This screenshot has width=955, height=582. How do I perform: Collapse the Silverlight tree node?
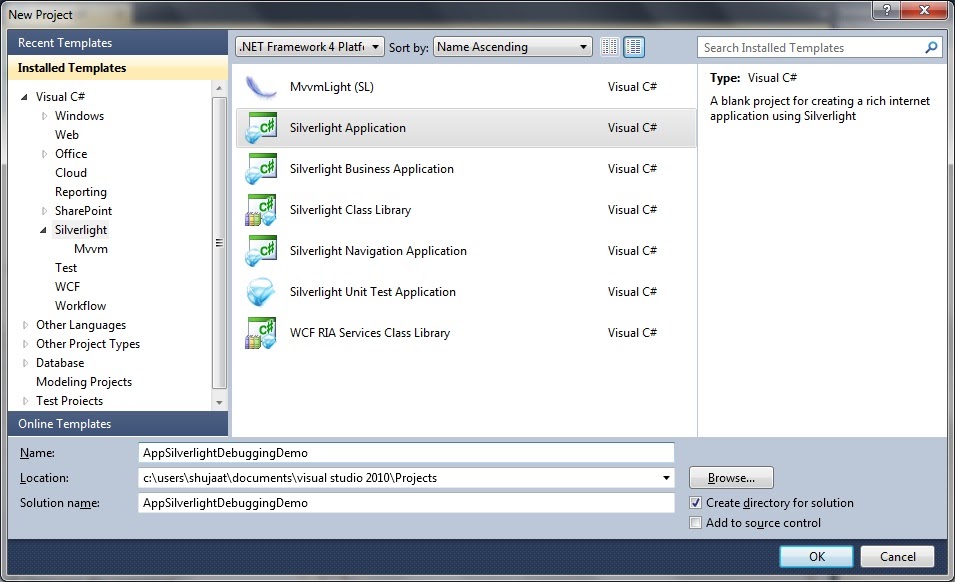pos(43,230)
